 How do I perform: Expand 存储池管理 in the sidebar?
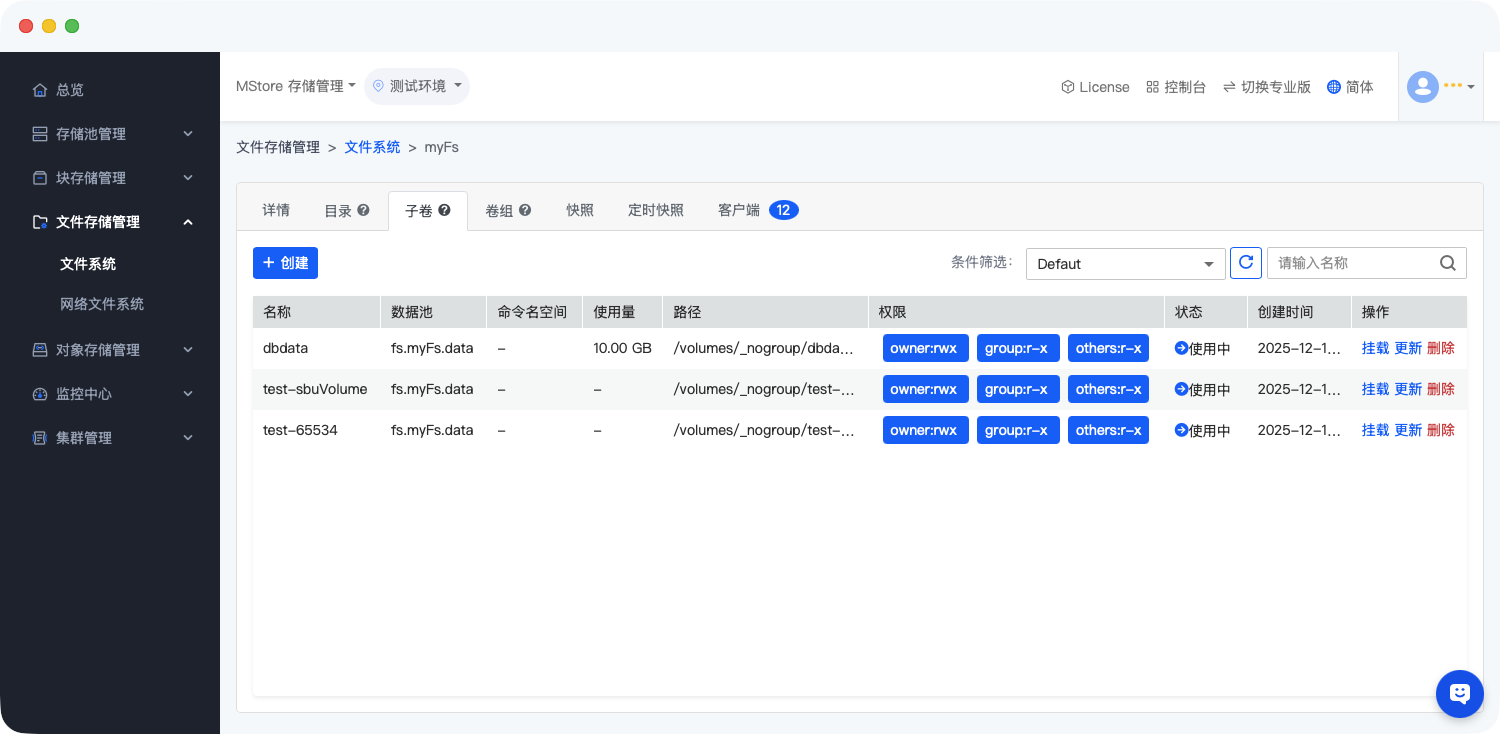pyautogui.click(x=110, y=134)
